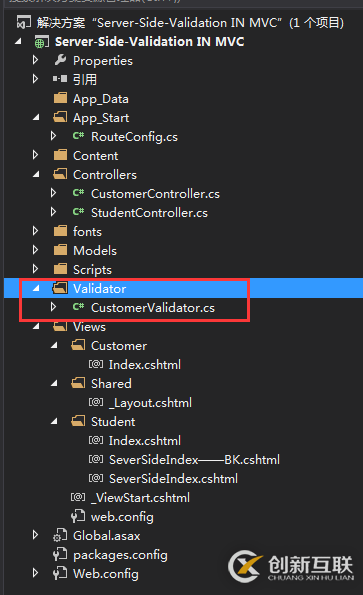Screen dimensions: 363x595
Task: Click the App_Start open folder icon
Action: pos(60,117)
